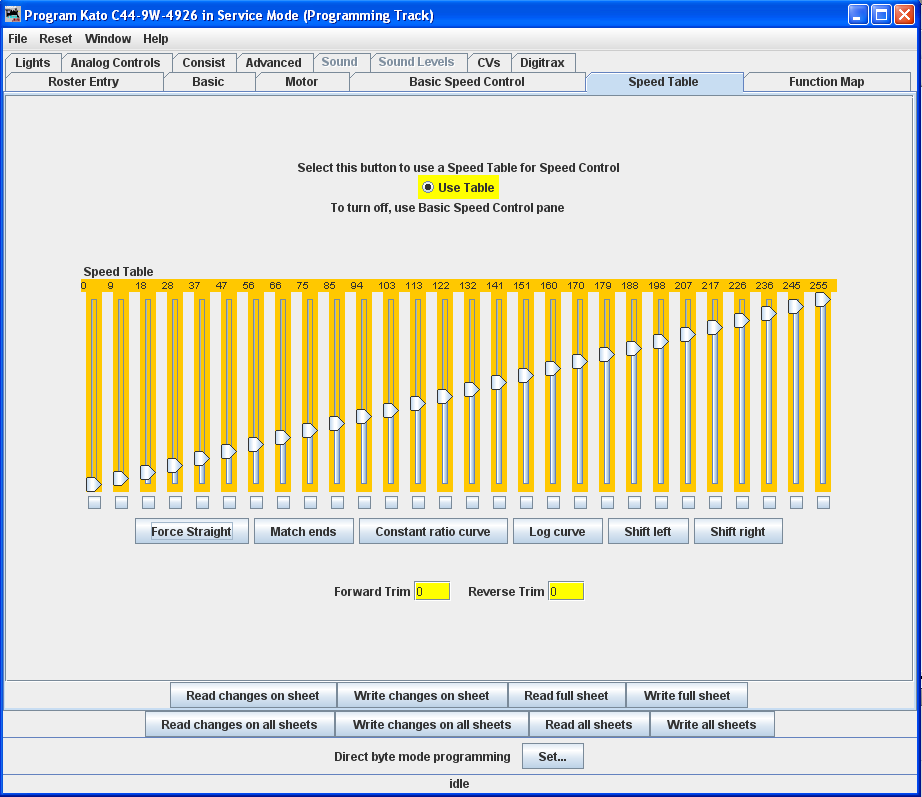The height and width of the screenshot is (797, 922).
Task: Switch to the CVs tab
Action: pos(488,63)
